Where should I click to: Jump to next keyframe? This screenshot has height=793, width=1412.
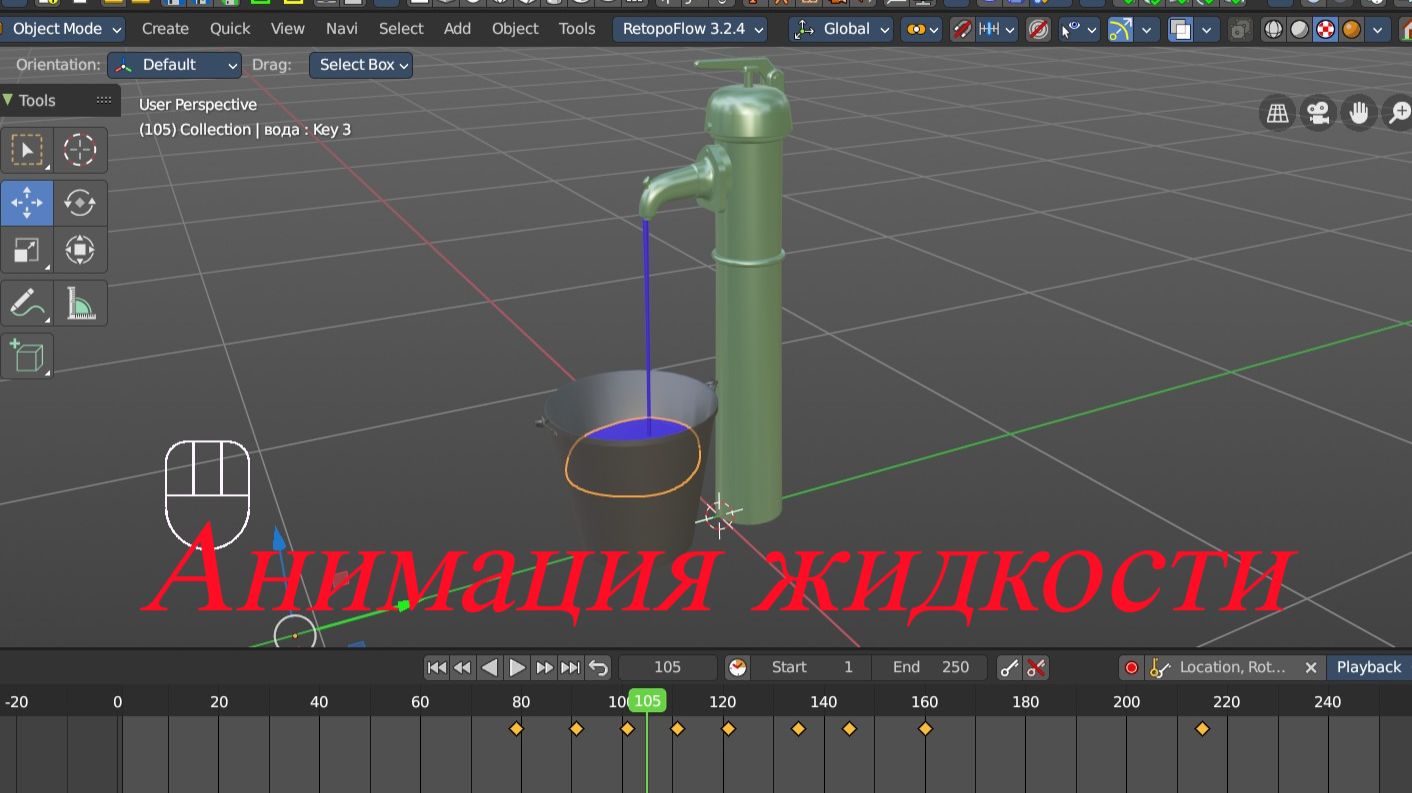pyautogui.click(x=544, y=667)
